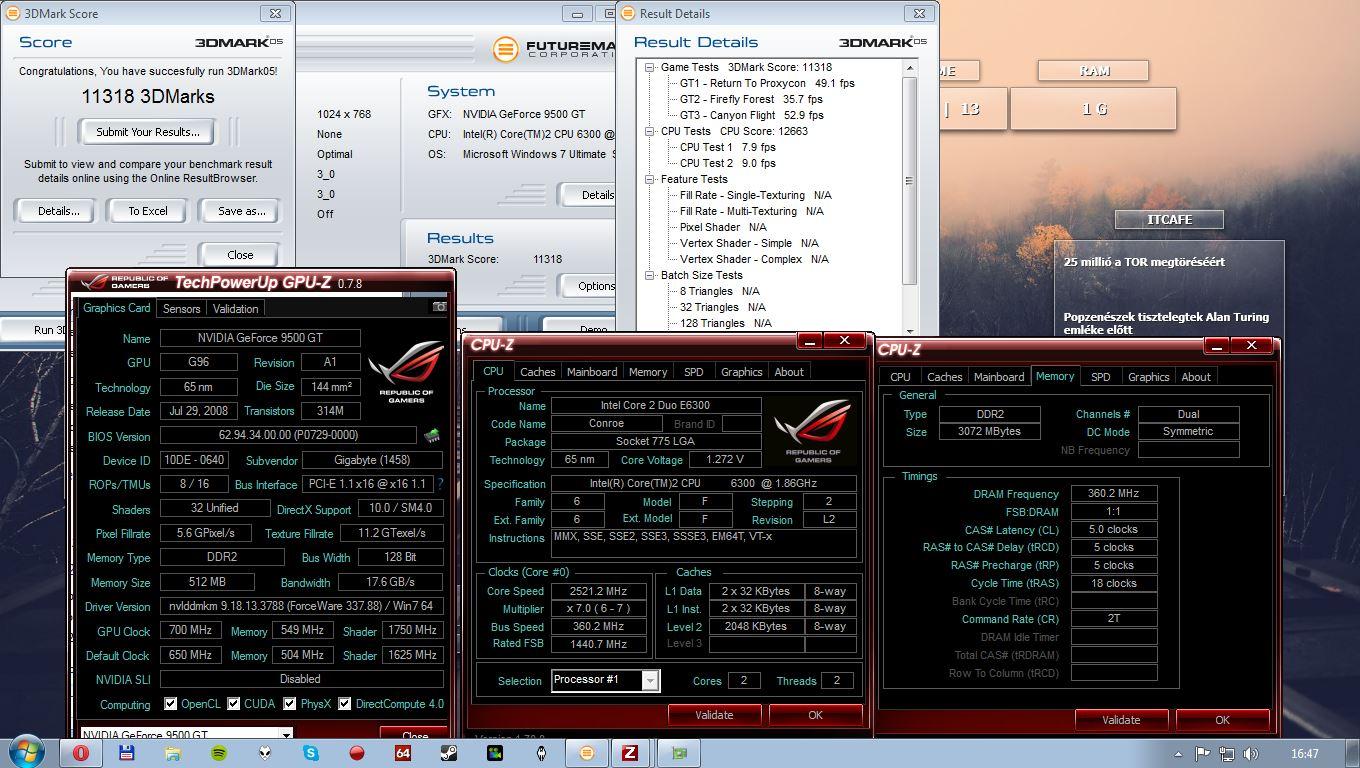Launch Steam from the taskbar
The height and width of the screenshot is (768, 1360).
[x=449, y=753]
